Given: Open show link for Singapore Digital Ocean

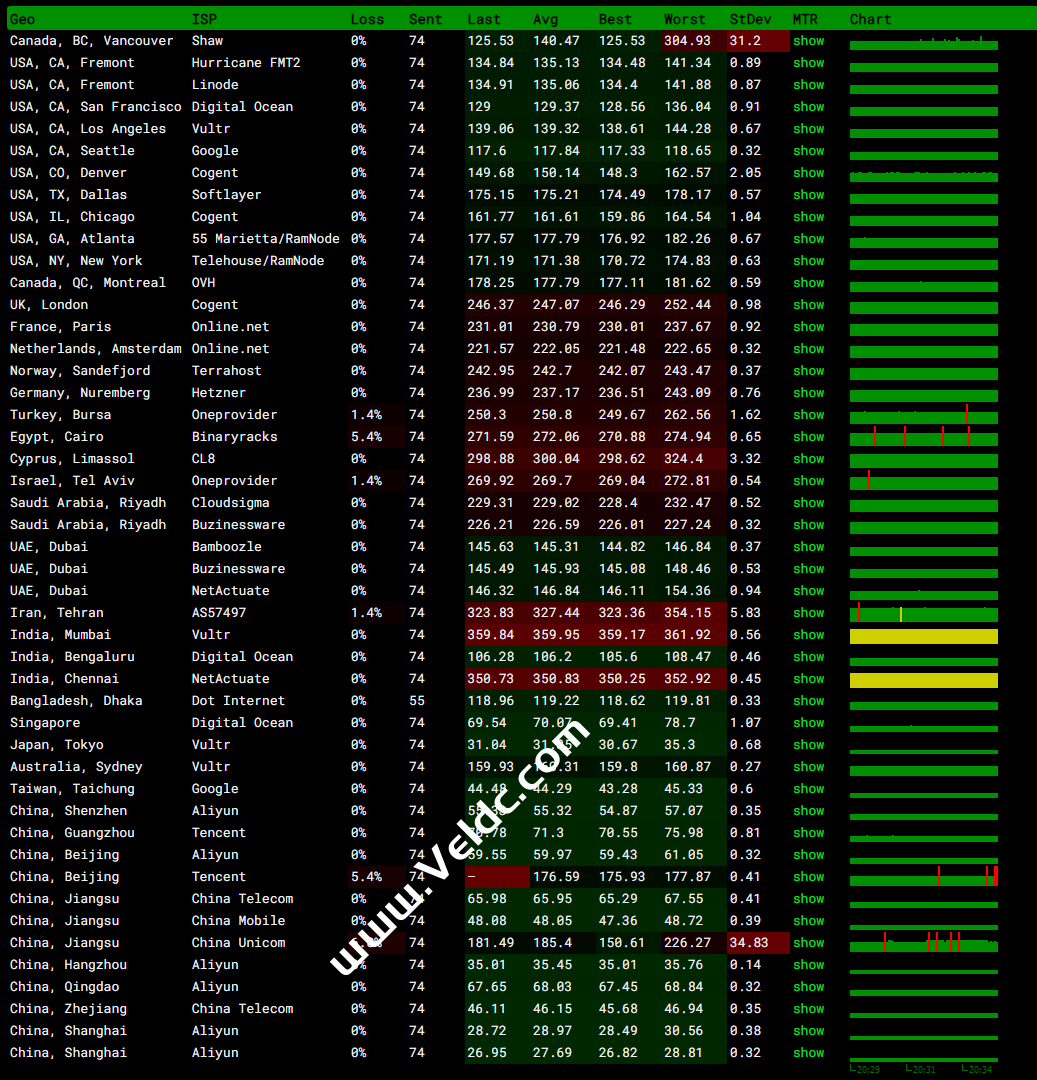Looking at the screenshot, I should coord(808,723).
